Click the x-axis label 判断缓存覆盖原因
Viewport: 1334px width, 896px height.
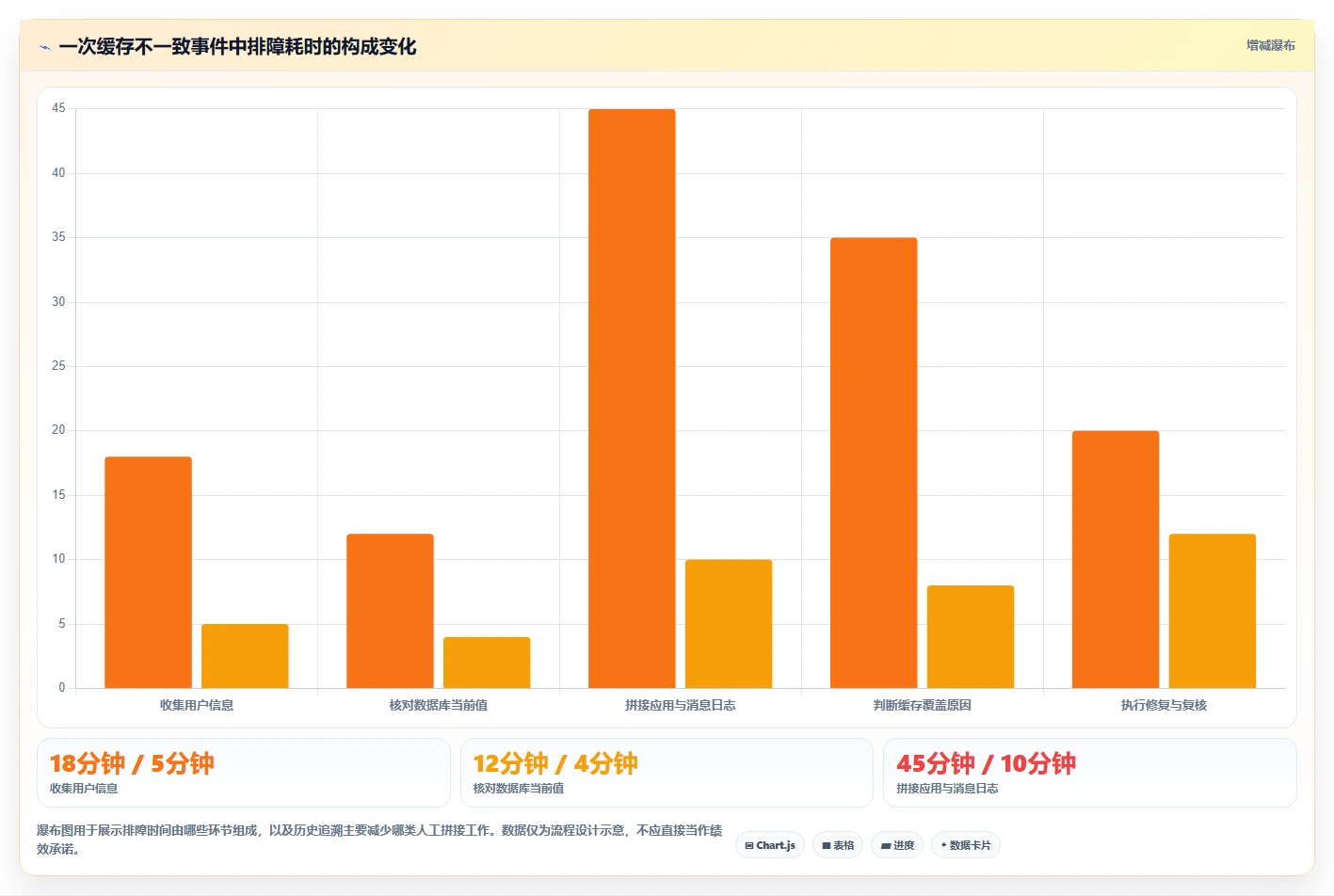tap(923, 705)
